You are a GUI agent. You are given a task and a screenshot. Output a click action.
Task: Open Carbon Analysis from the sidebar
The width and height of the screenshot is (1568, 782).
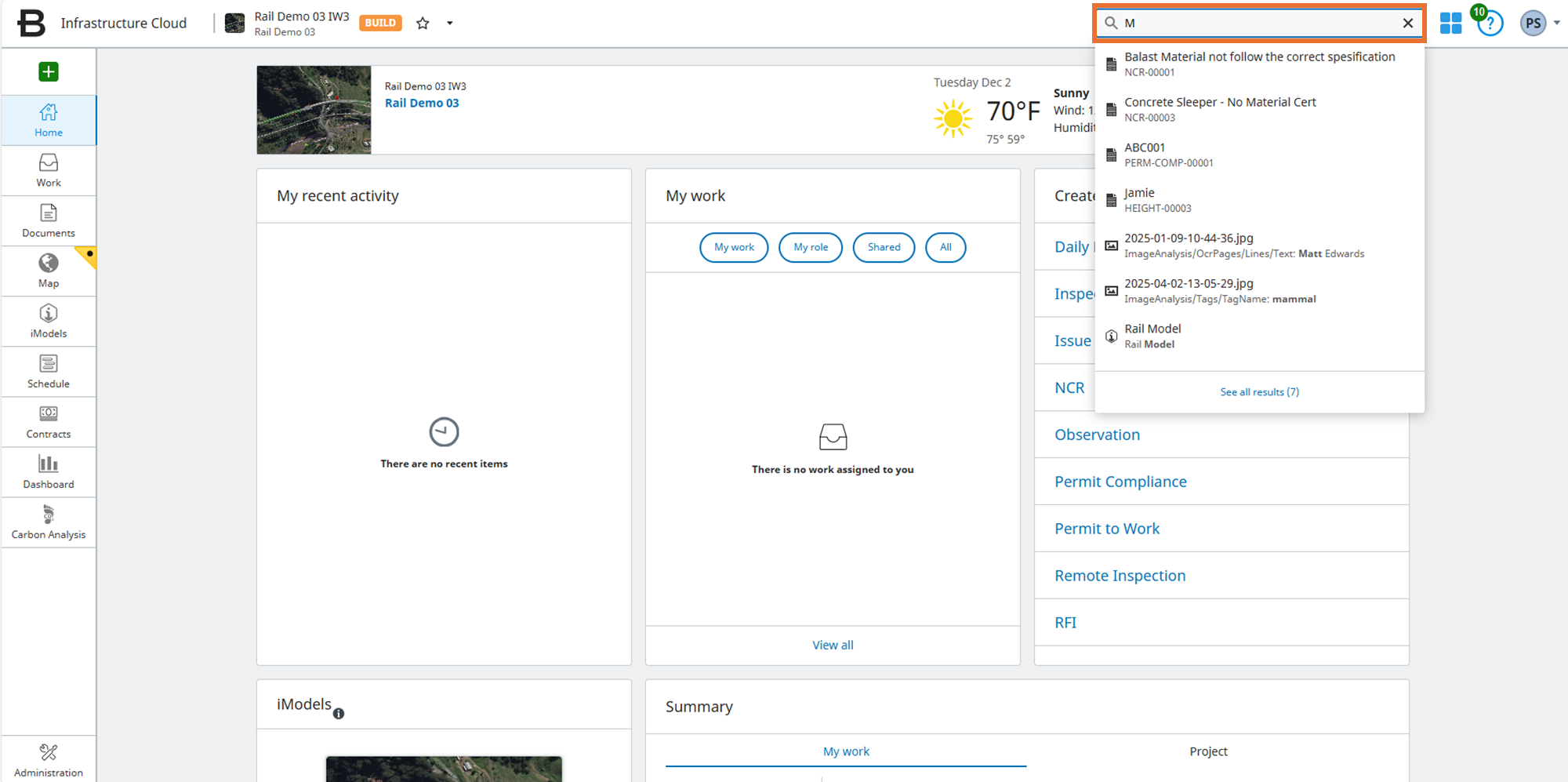click(x=48, y=522)
